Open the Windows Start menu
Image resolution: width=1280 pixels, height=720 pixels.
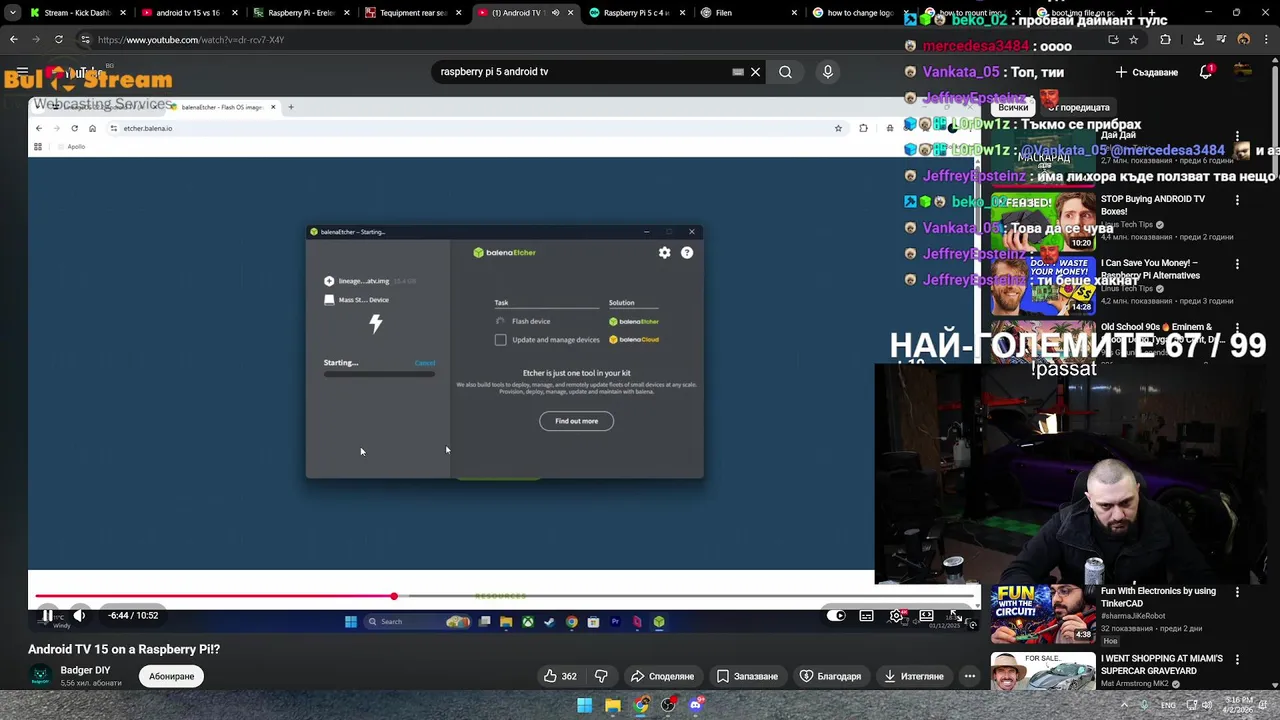pos(585,705)
